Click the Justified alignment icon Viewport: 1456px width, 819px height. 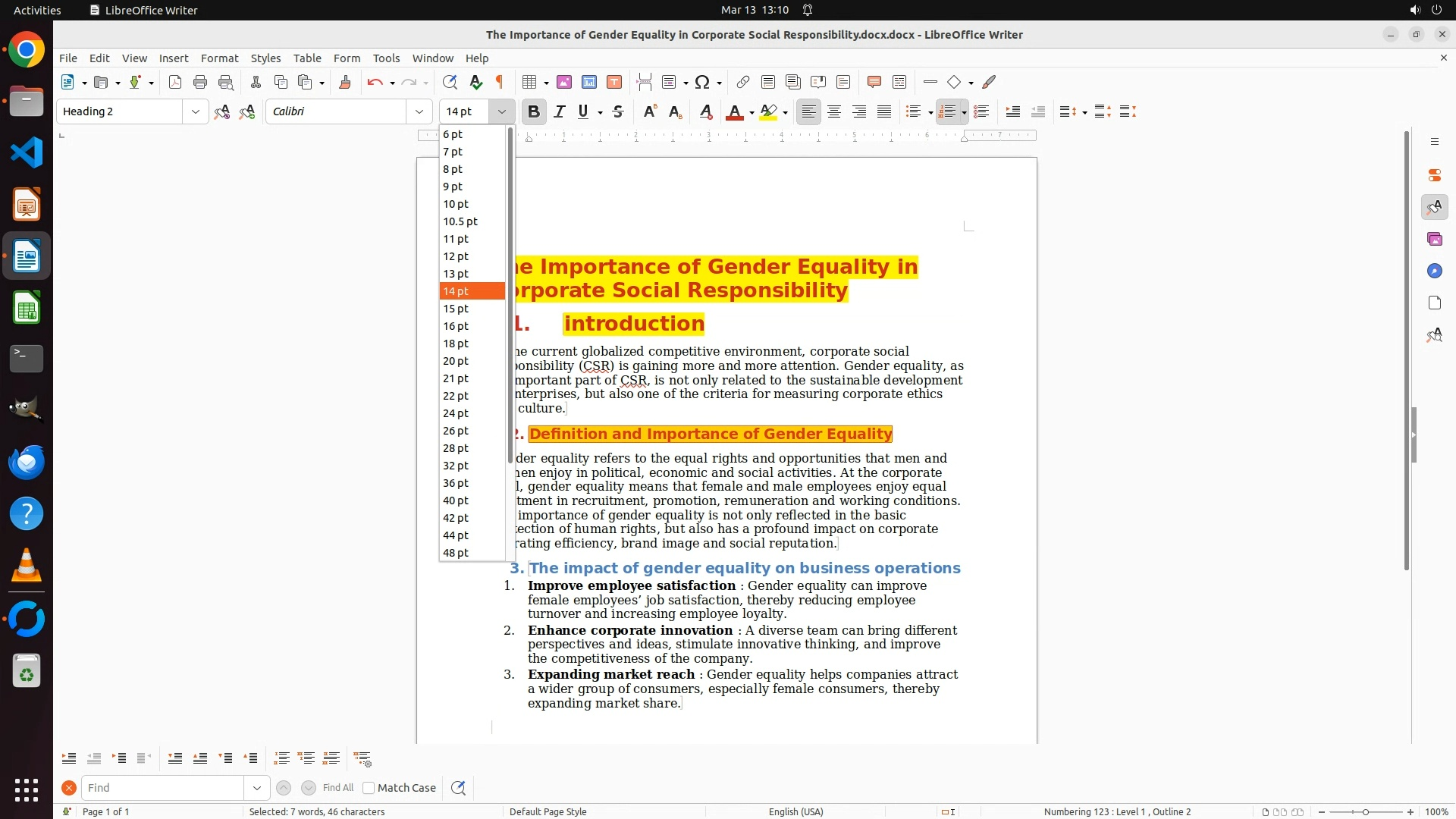(884, 112)
